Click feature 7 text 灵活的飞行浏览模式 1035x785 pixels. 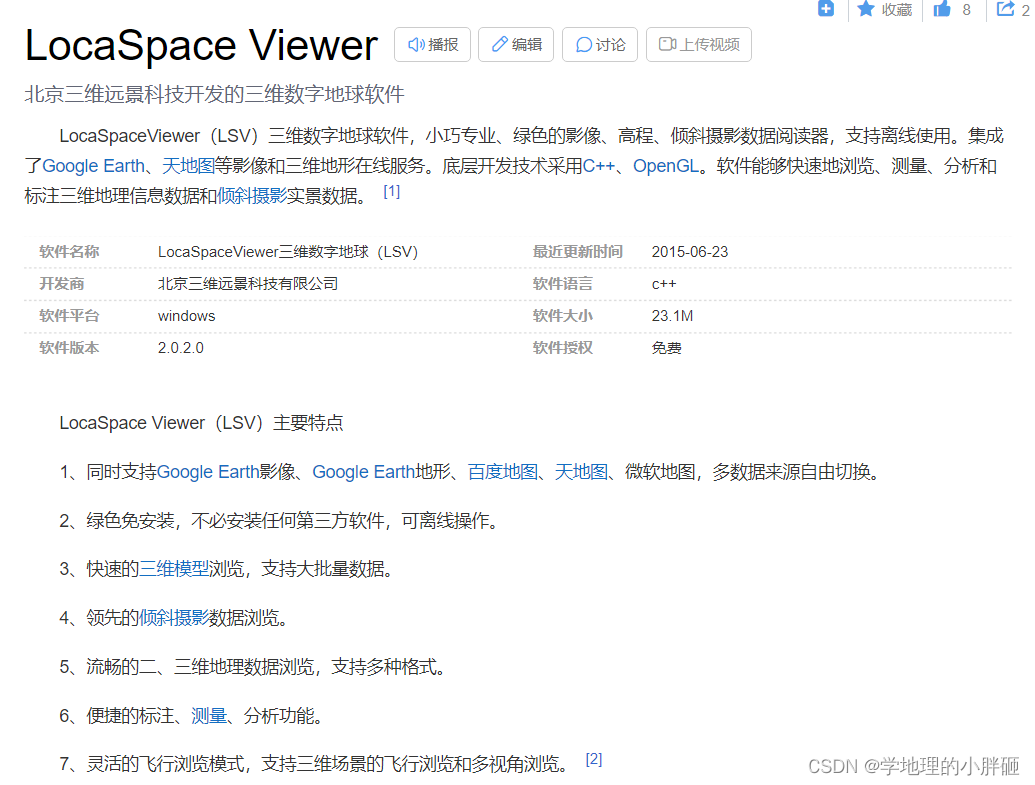[x=165, y=764]
